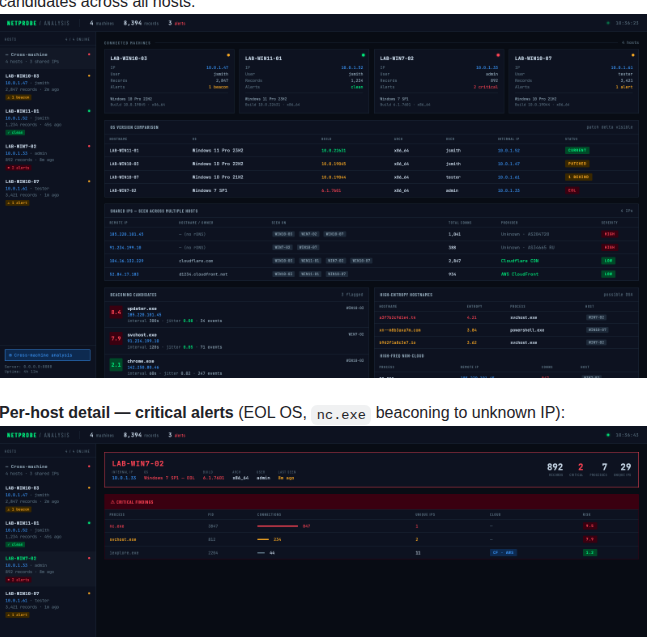Screen dimensions: 647x637
Task: Click red risk badge in nc.exe row
Action: coord(589,526)
